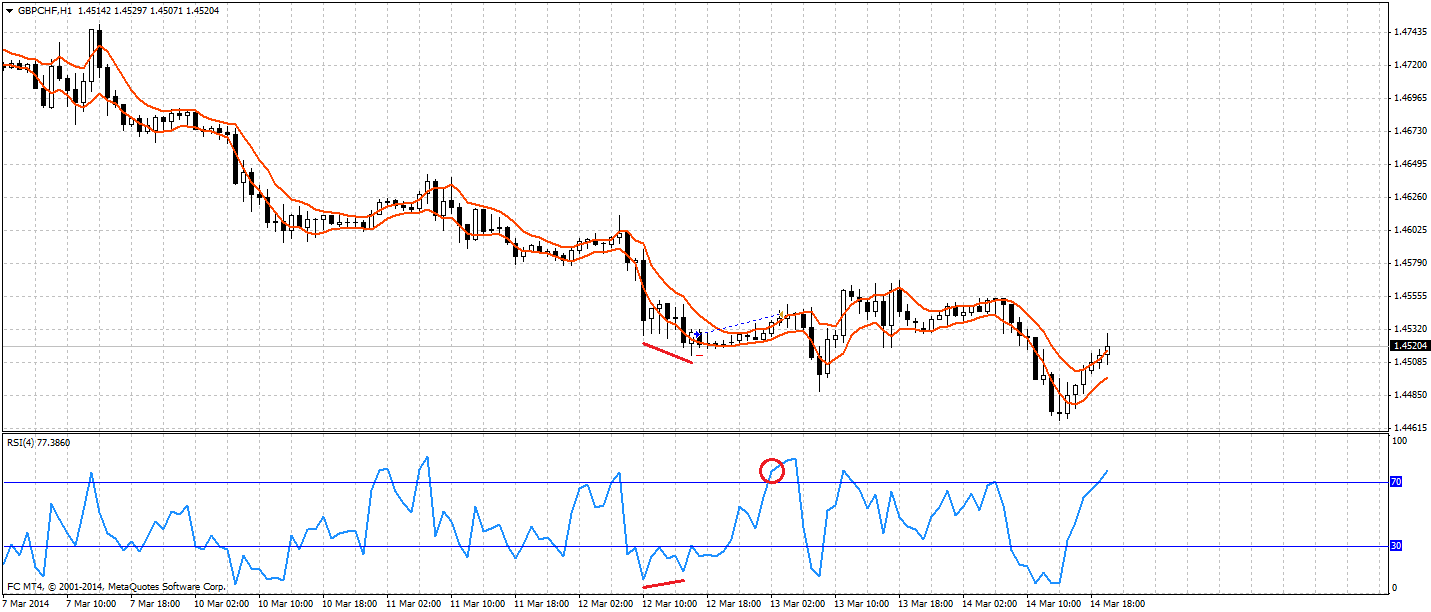1431x612 pixels.
Task: Click the 14 Mar 18:00 time label
Action: click(1119, 604)
